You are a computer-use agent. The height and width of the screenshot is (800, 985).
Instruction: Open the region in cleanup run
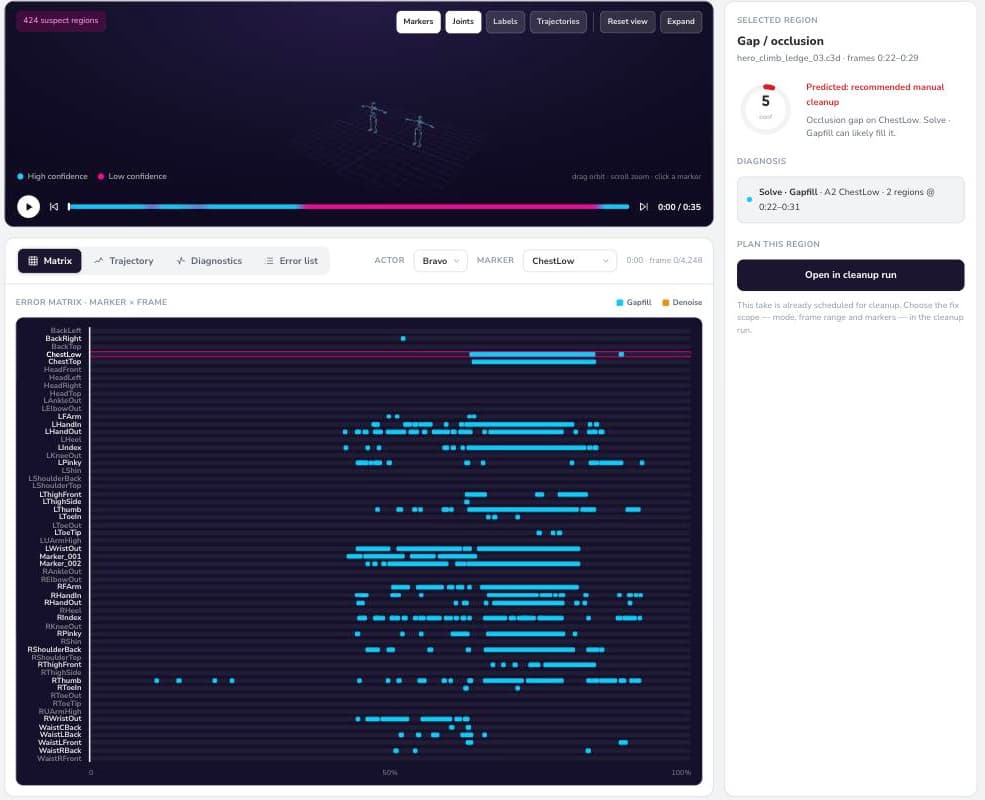[x=850, y=275]
